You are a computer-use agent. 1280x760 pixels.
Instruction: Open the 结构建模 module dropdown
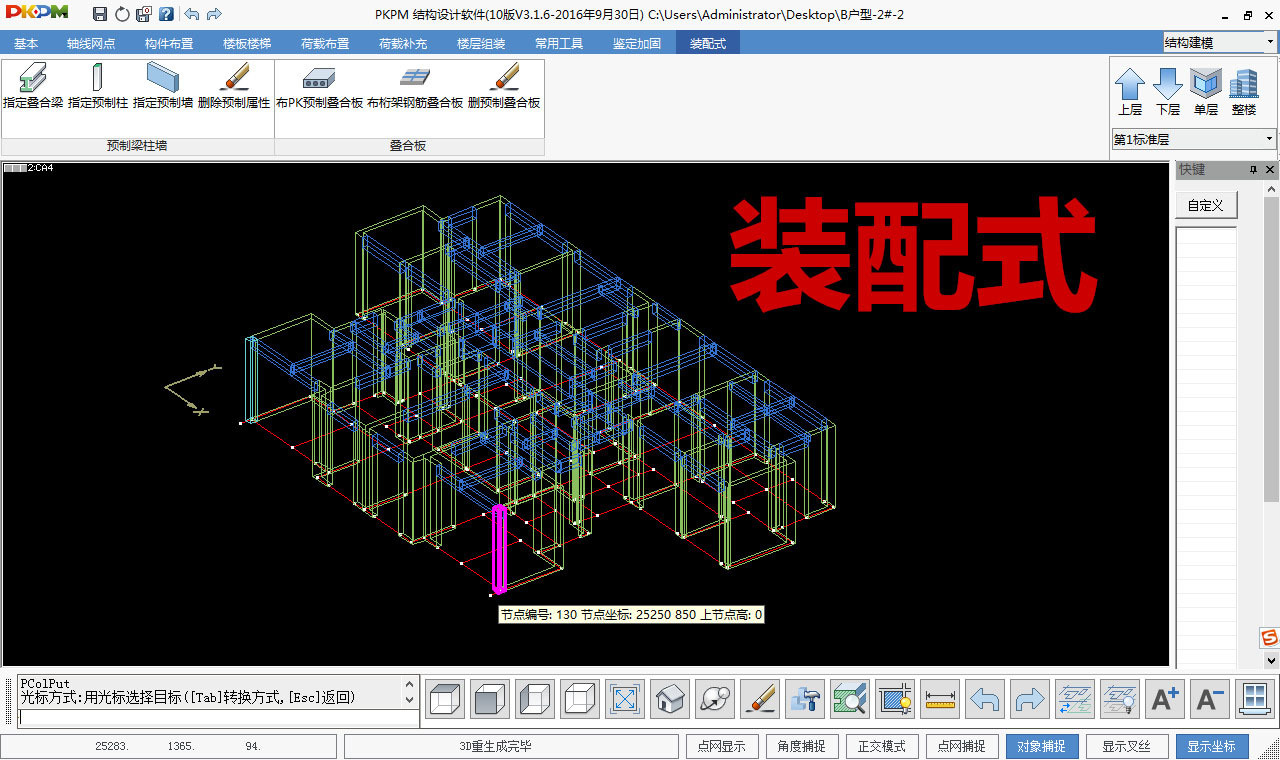pos(1268,42)
